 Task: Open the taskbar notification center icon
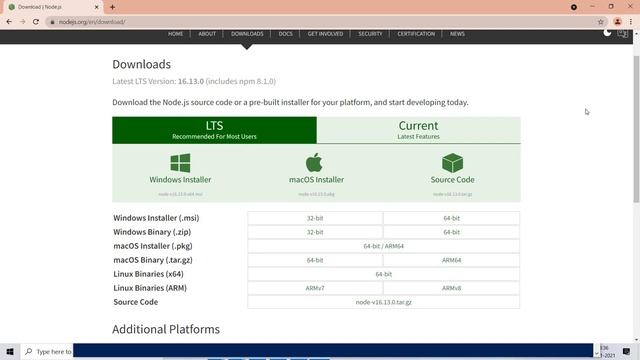pyautogui.click(x=626, y=351)
